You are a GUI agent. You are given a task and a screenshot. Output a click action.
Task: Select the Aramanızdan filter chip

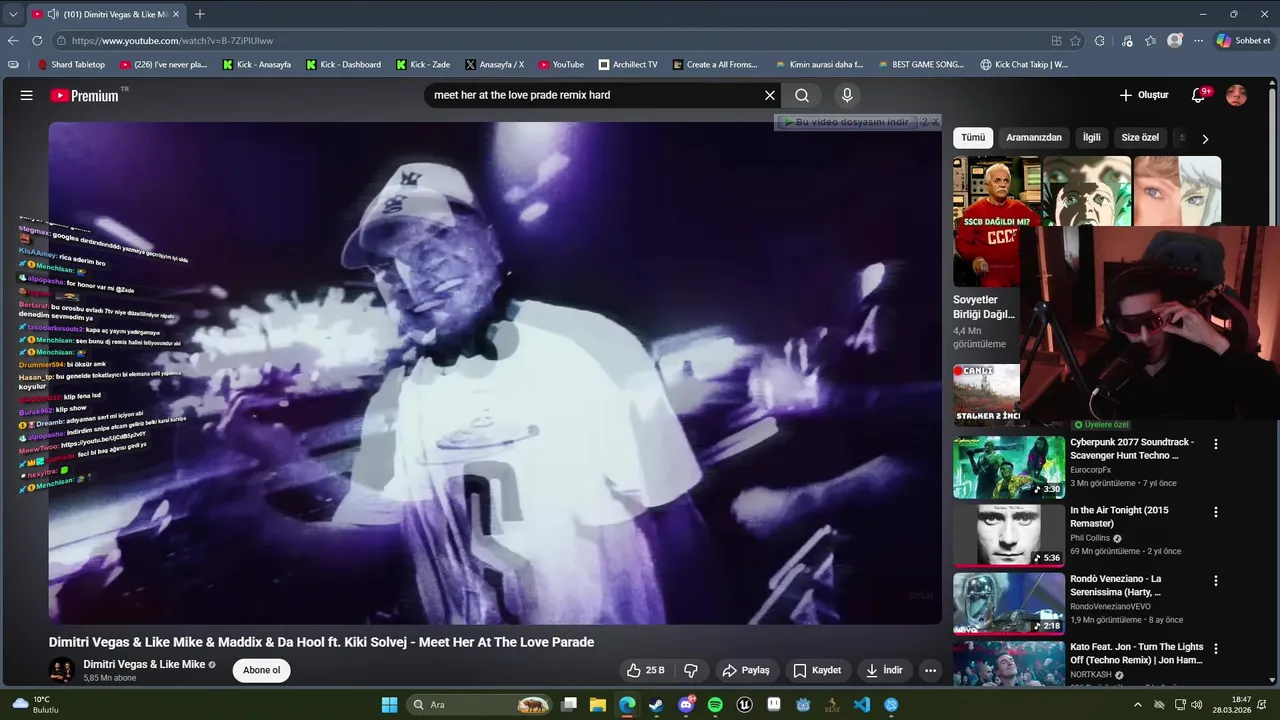(x=1034, y=138)
